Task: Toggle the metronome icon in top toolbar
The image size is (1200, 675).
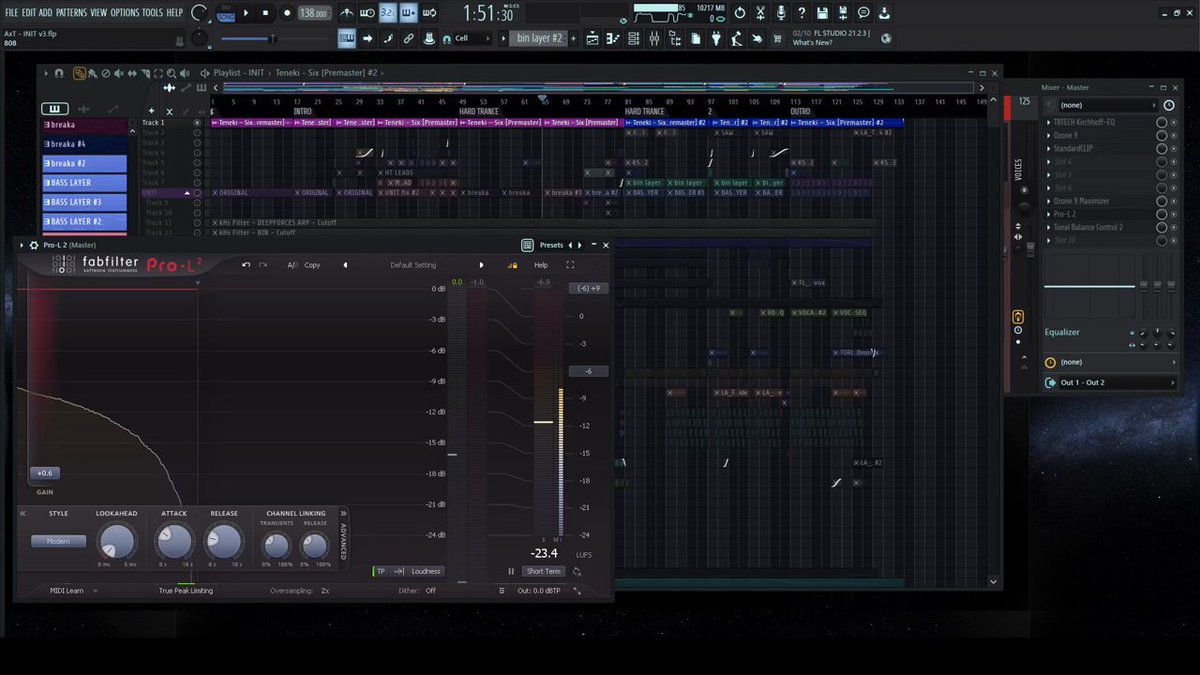Action: pyautogui.click(x=347, y=13)
